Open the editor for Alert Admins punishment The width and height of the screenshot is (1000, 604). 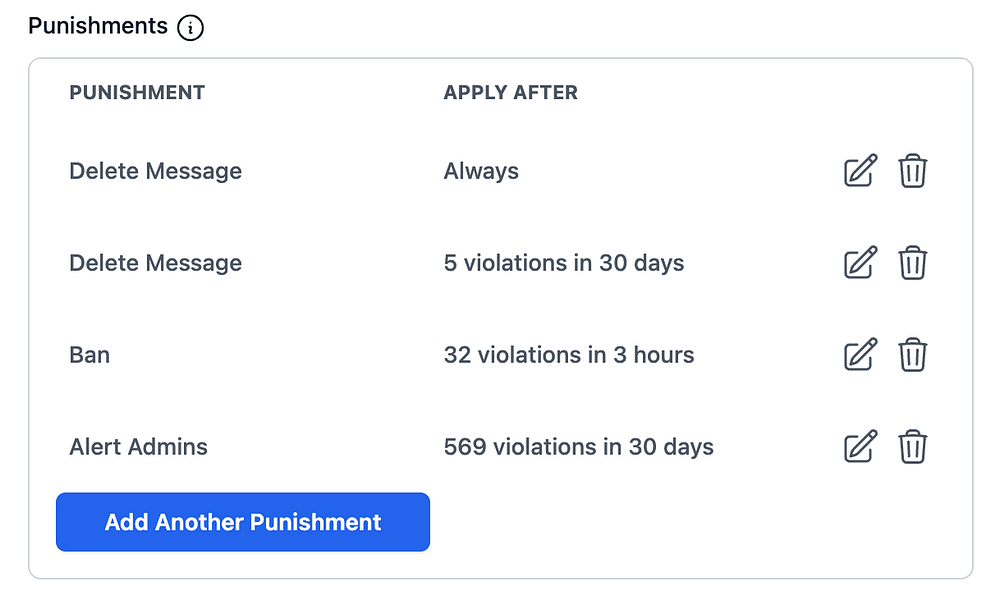click(860, 446)
